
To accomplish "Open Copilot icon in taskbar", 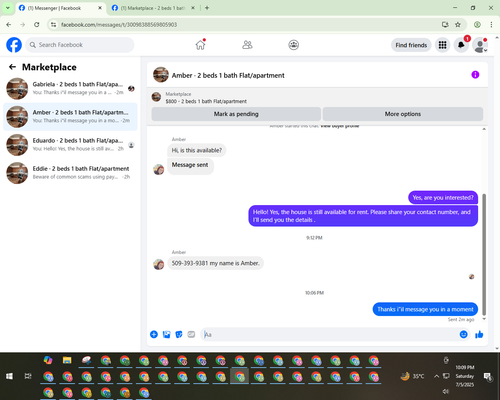I will point(48,360).
